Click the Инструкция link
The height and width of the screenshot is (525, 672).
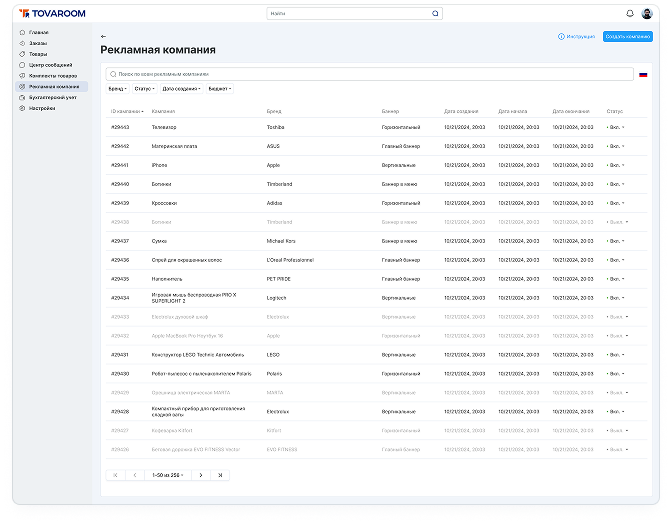tap(576, 36)
